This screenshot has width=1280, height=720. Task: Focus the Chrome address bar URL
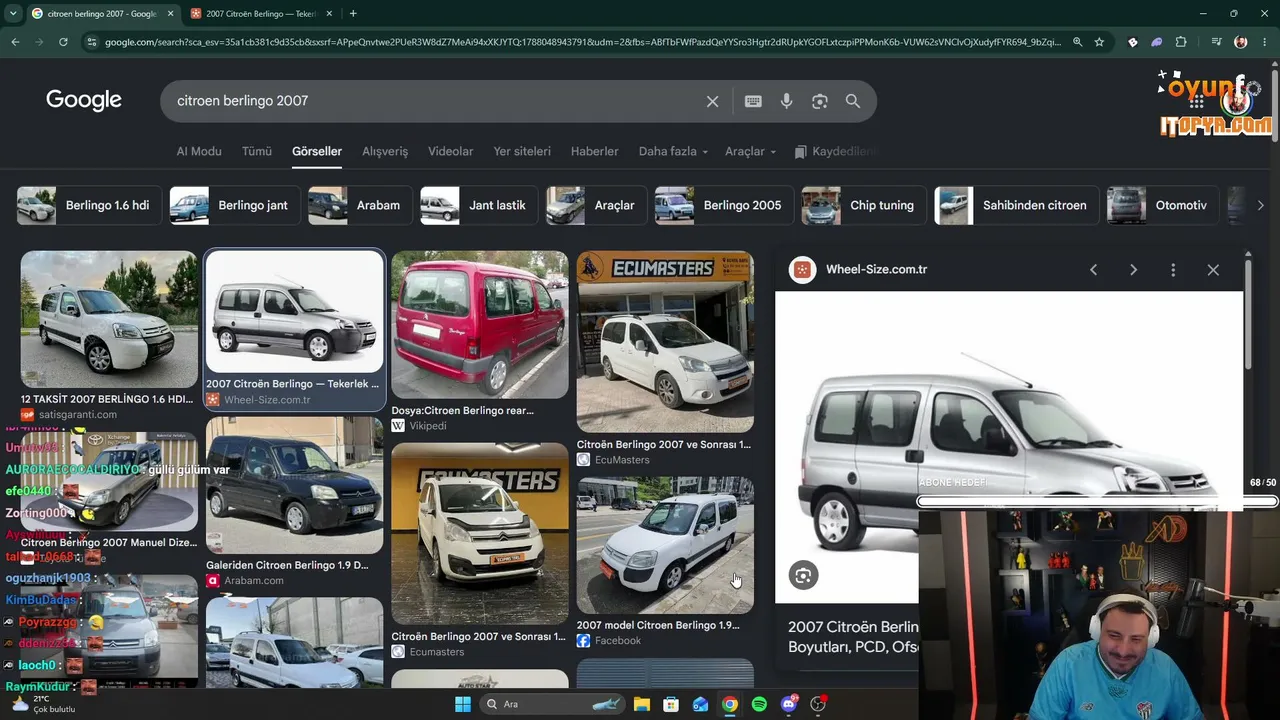pyautogui.click(x=583, y=42)
